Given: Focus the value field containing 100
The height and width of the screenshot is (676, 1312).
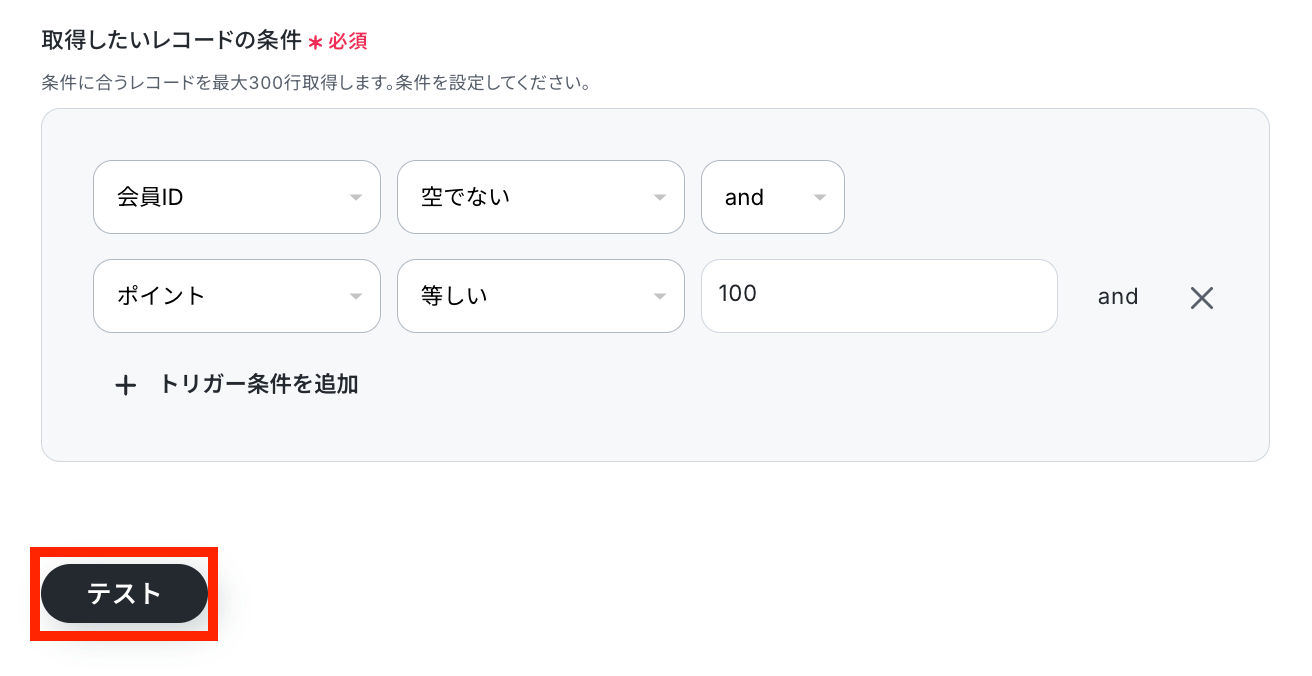Looking at the screenshot, I should click(878, 296).
